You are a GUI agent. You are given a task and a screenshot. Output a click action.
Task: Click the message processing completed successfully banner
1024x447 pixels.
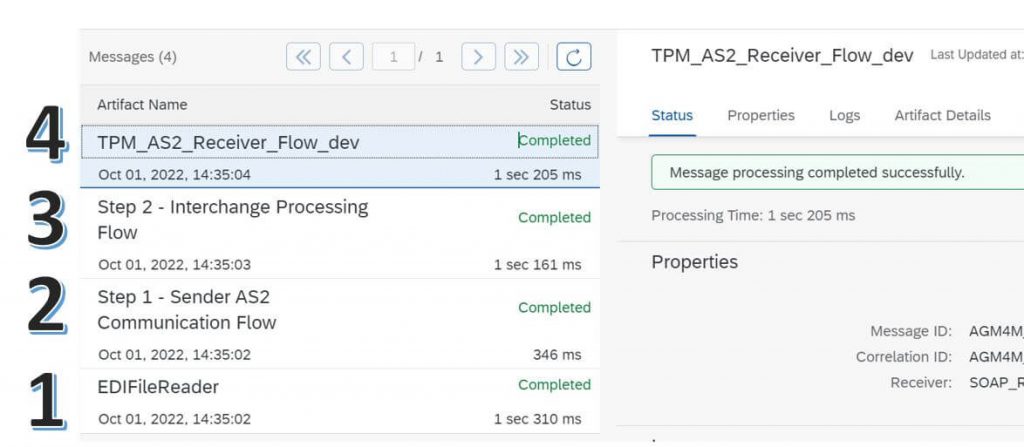click(x=837, y=173)
